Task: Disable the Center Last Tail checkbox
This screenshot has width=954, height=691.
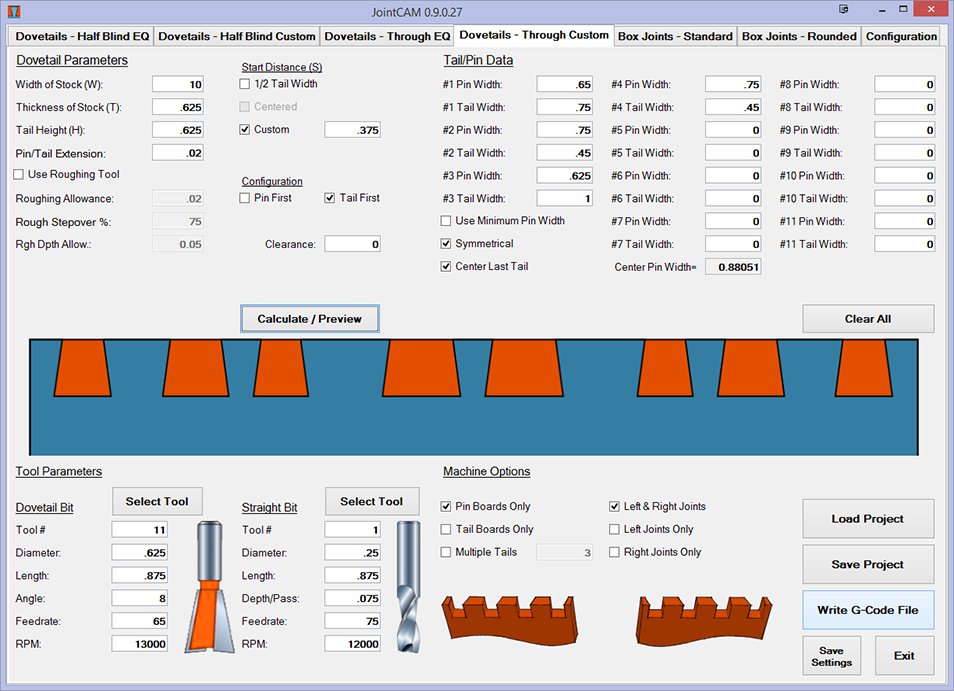Action: (x=447, y=267)
